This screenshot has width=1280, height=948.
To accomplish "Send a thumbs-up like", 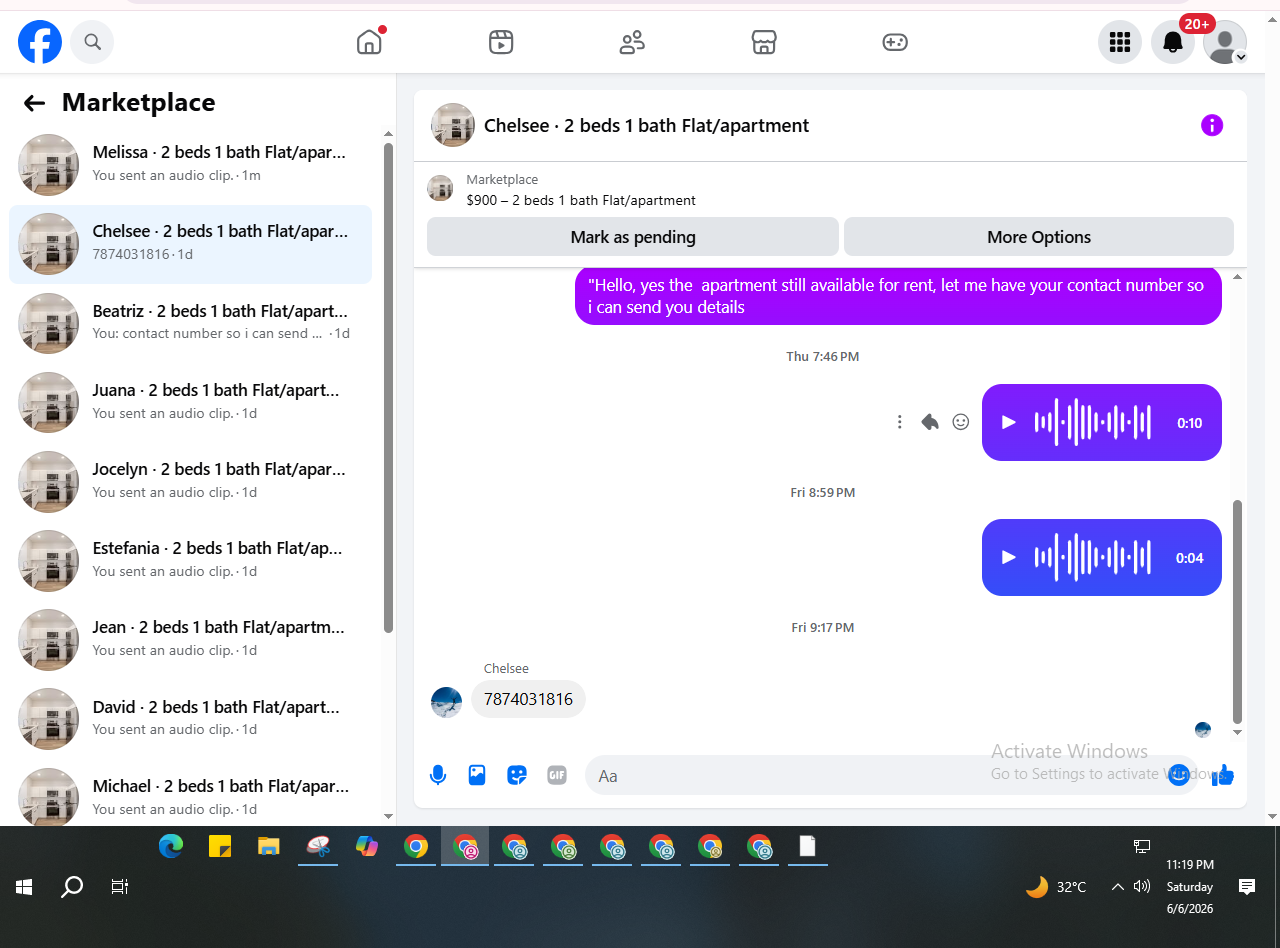I will point(1223,775).
